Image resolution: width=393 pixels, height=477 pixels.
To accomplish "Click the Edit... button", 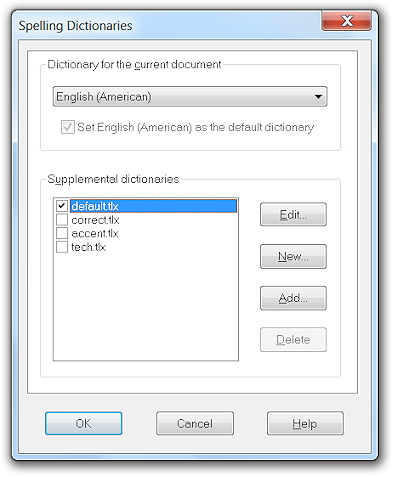I will tap(293, 214).
